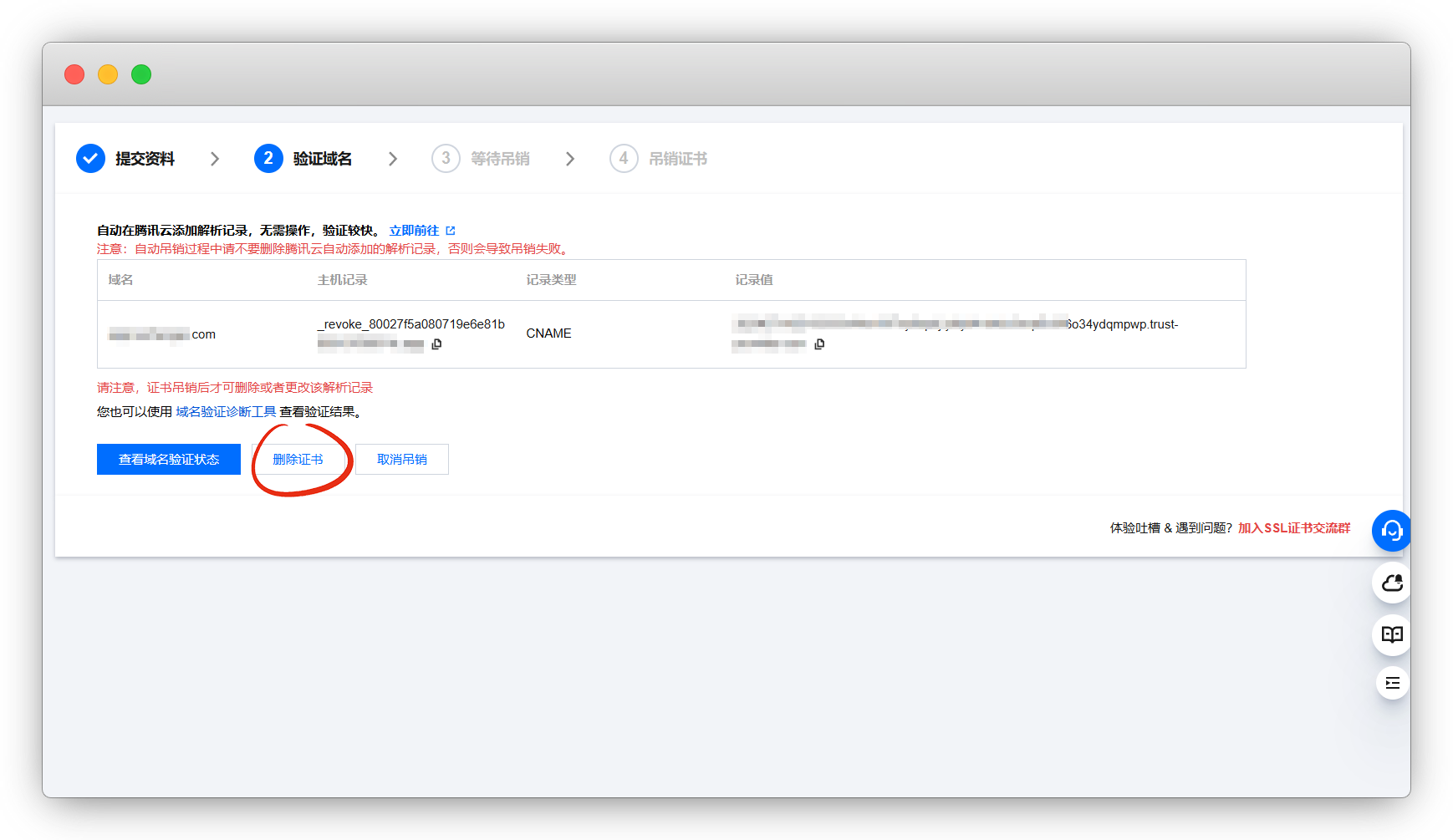Click the chevron arrow after 等待吊销
Screen dimensions: 1453x840
[570, 159]
